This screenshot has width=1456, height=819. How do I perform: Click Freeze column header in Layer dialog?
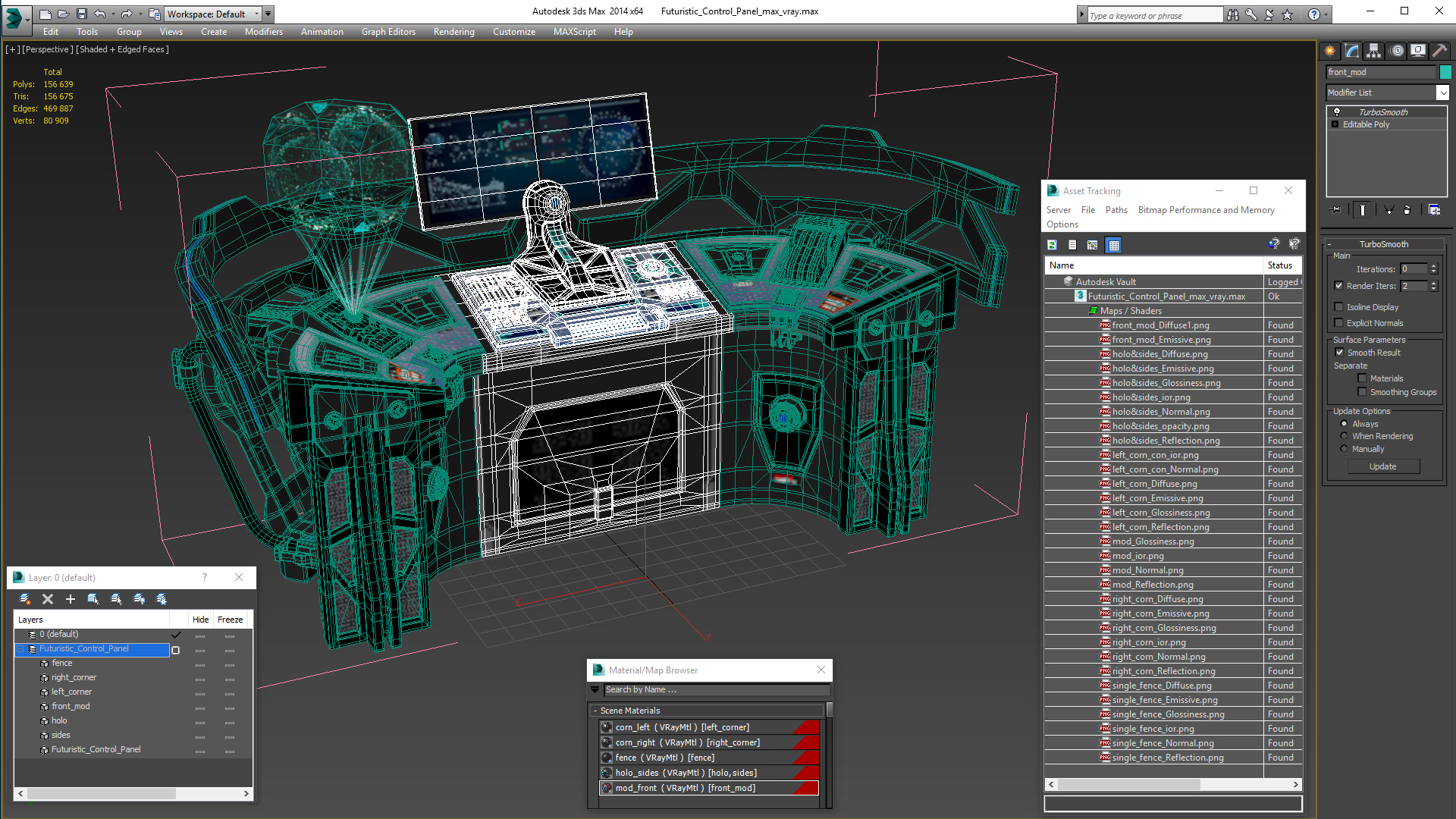point(231,620)
